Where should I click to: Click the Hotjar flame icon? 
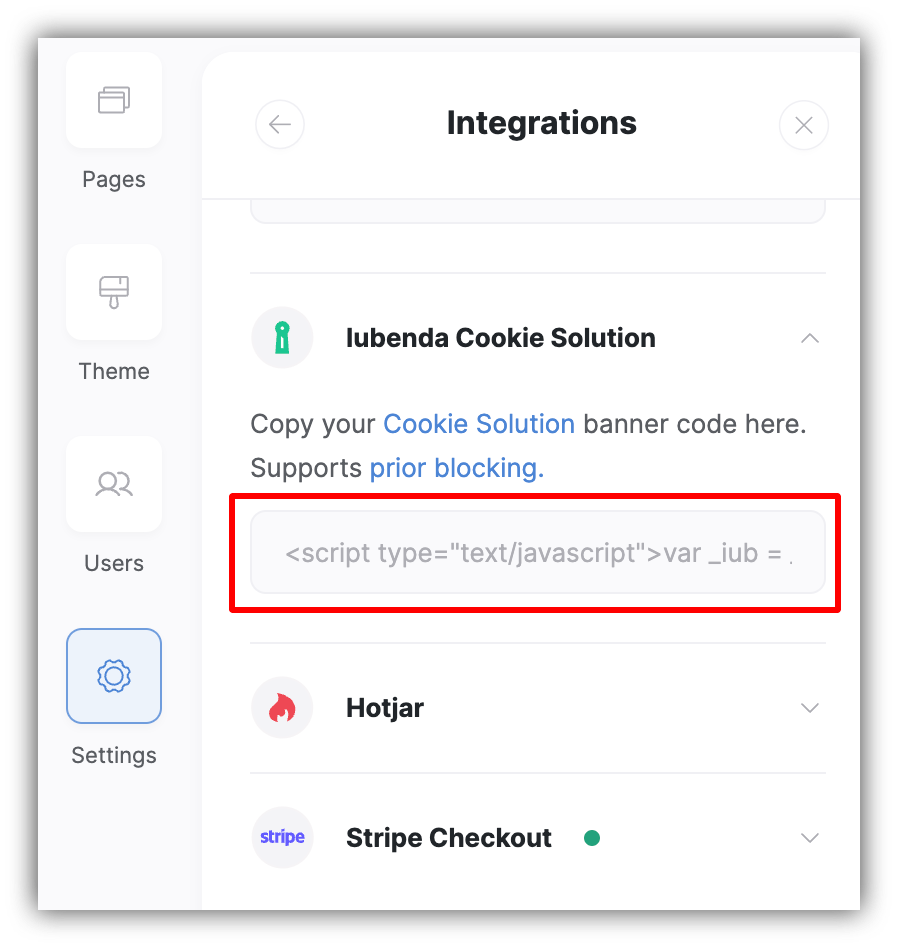coord(282,707)
